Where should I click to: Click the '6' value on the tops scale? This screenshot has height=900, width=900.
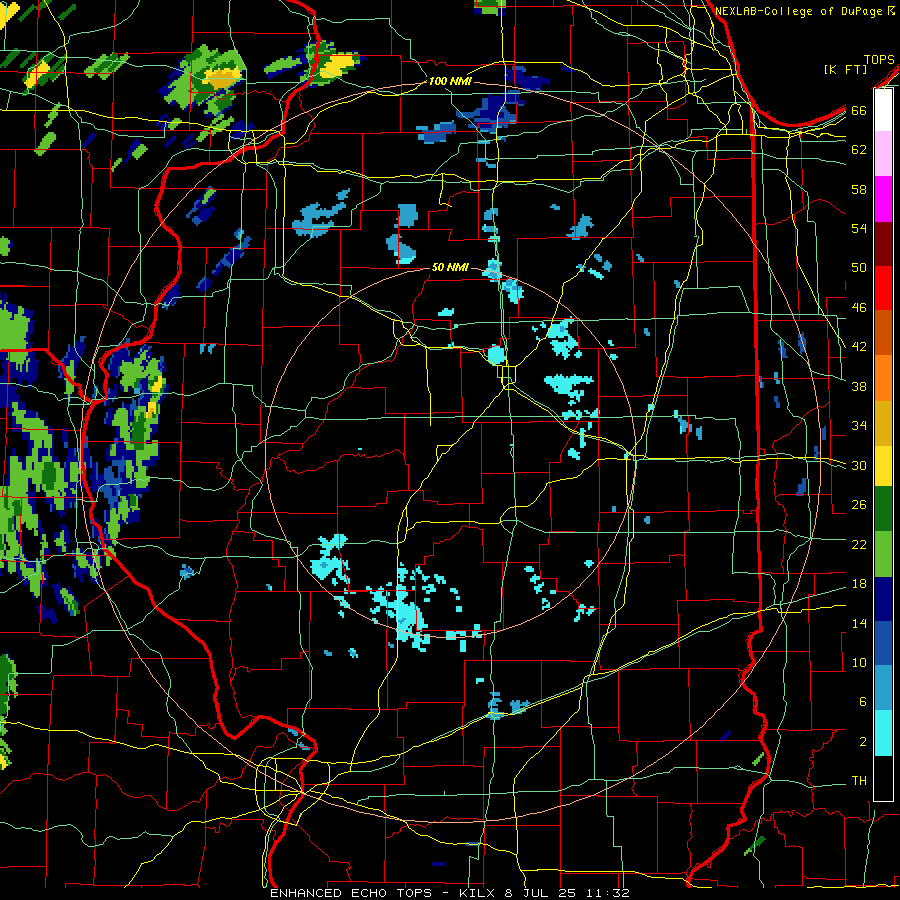pyautogui.click(x=862, y=702)
